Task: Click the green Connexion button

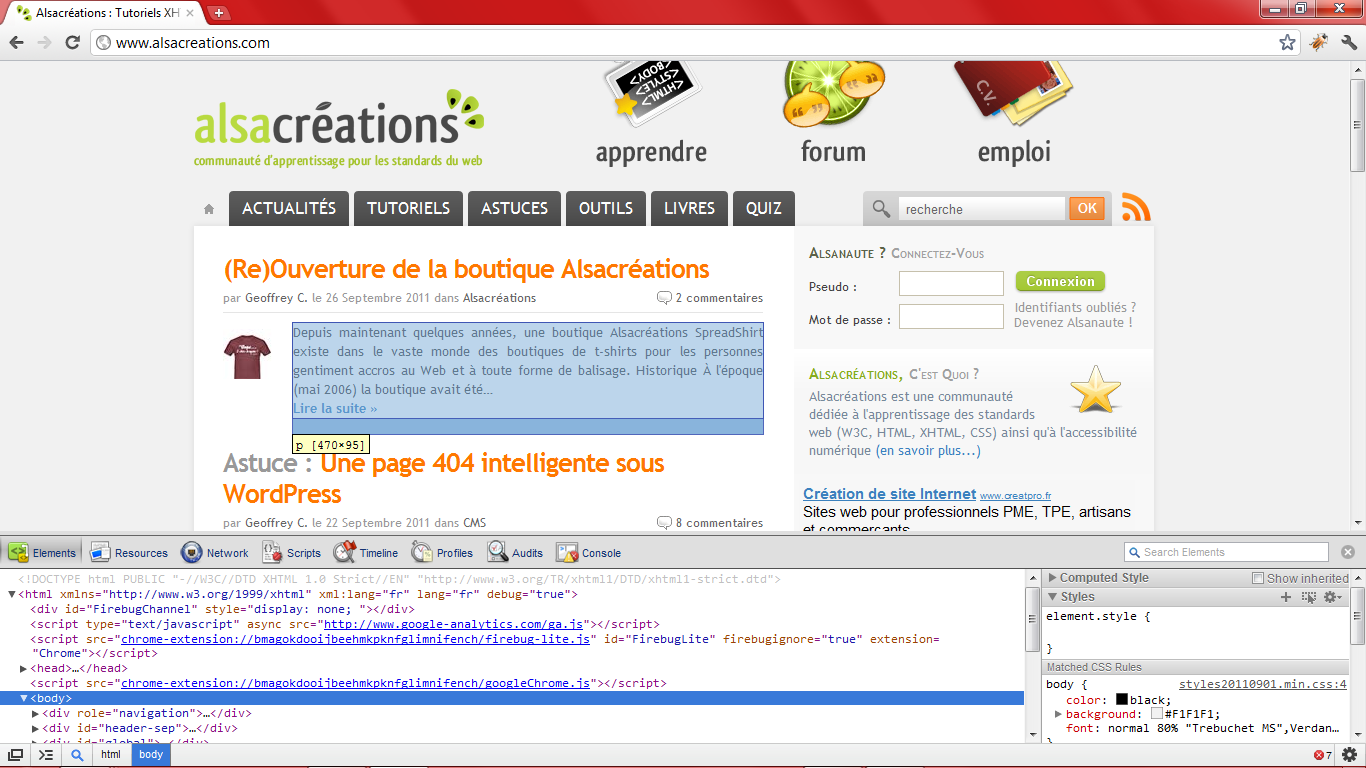Action: point(1060,281)
